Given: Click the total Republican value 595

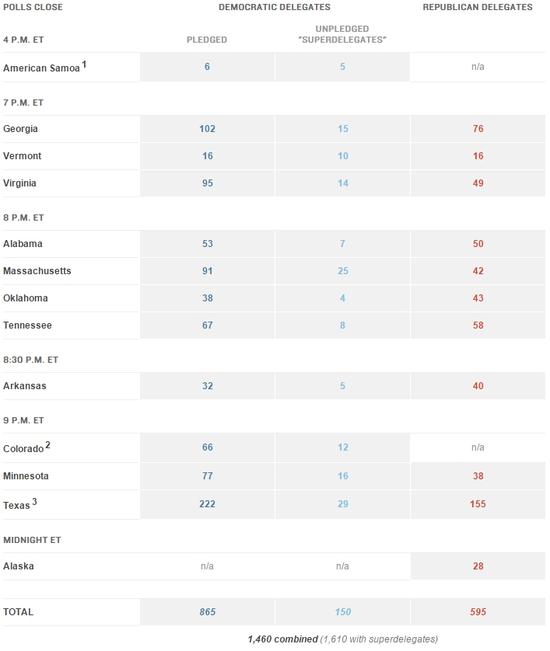Looking at the screenshot, I should tap(478, 612).
